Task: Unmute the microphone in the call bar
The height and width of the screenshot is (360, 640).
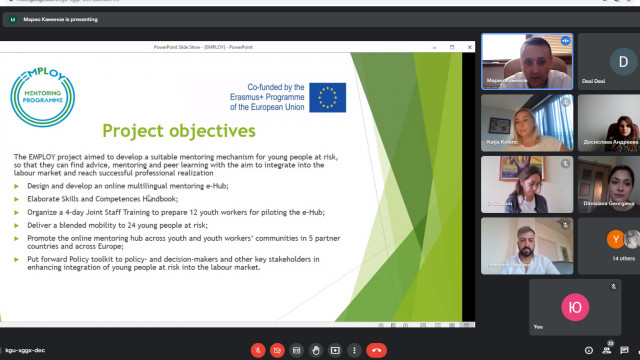Action: tap(258, 350)
